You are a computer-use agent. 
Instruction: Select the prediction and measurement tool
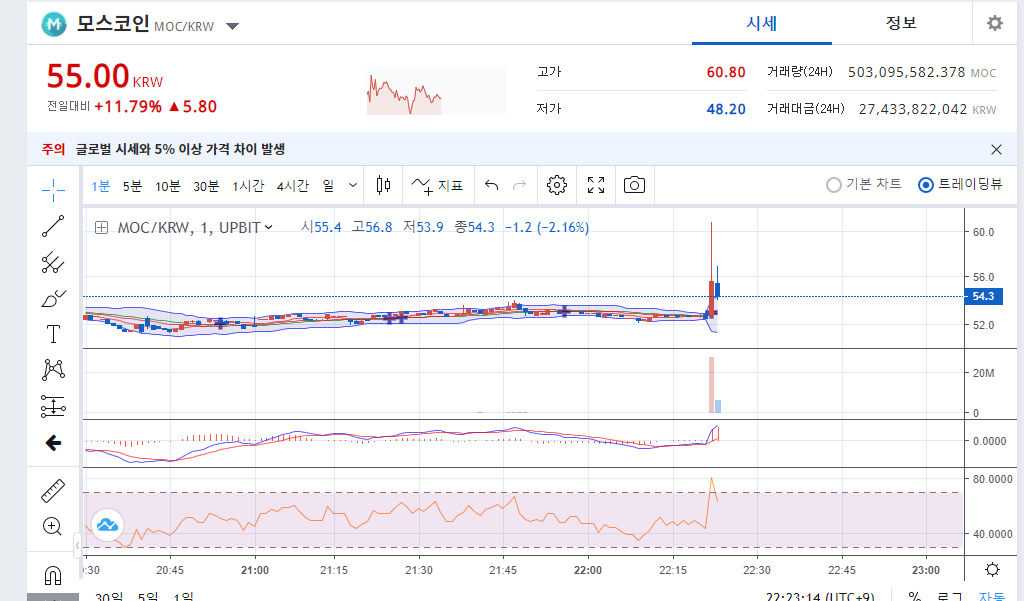53,406
